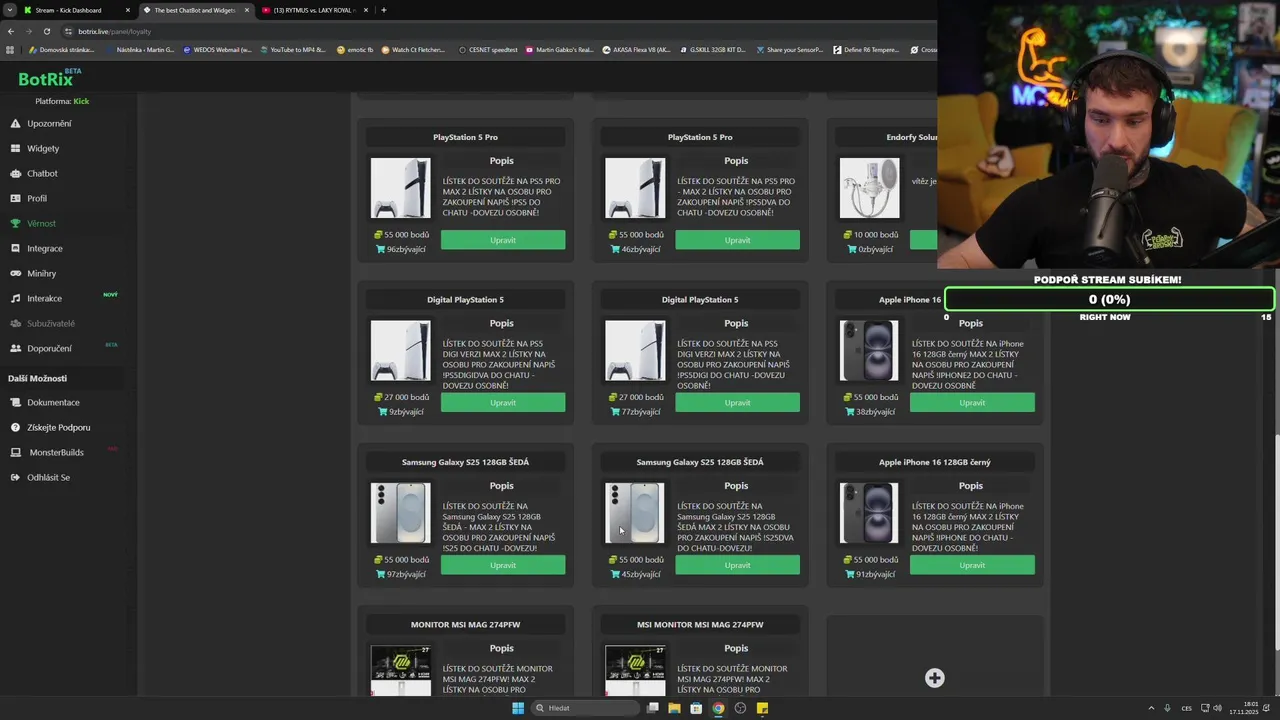The image size is (1280, 720).
Task: Click Upravit for Digital PlayStation 5 with 9 remaining
Action: 503,402
